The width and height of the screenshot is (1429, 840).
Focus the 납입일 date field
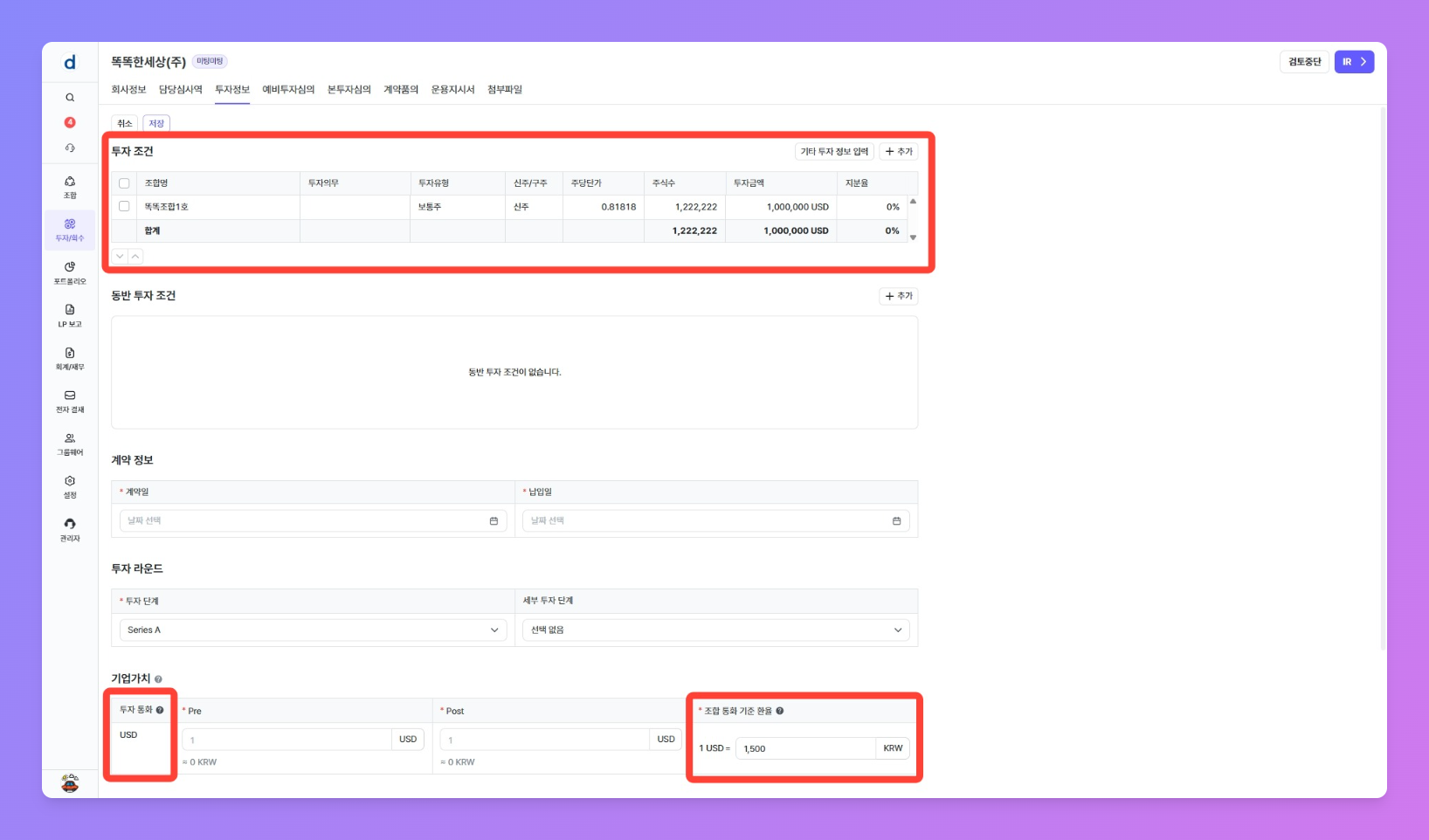point(716,521)
